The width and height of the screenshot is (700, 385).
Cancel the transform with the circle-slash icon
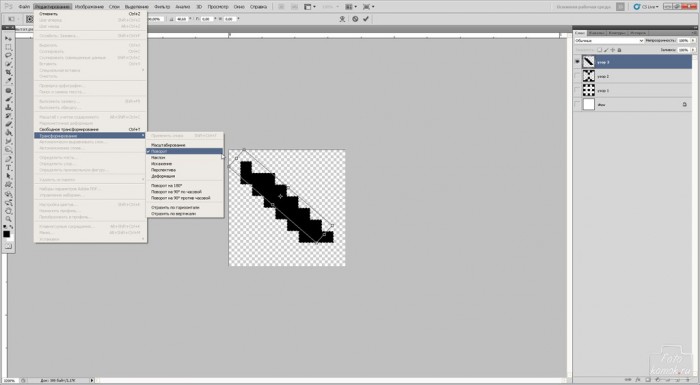coord(355,19)
